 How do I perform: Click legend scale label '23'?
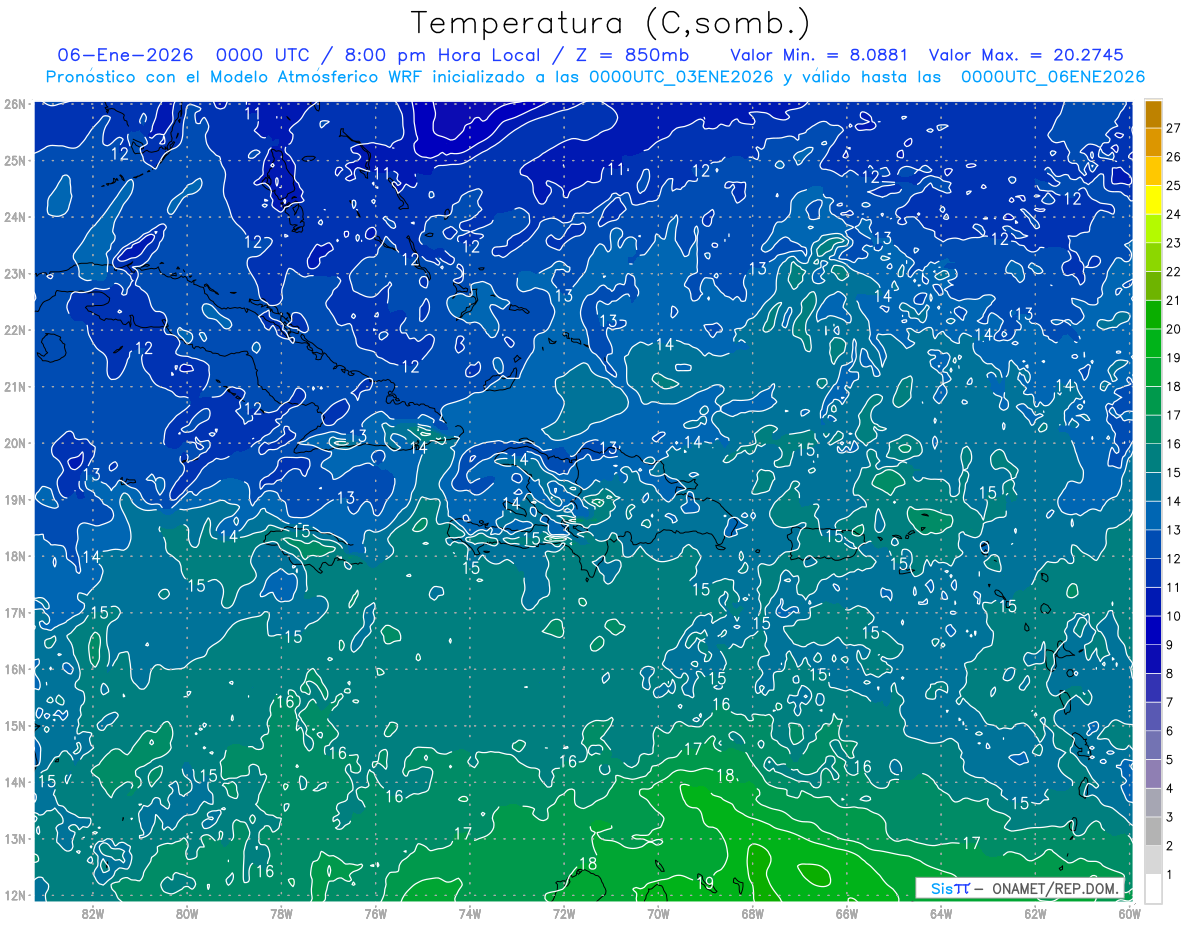(1173, 243)
